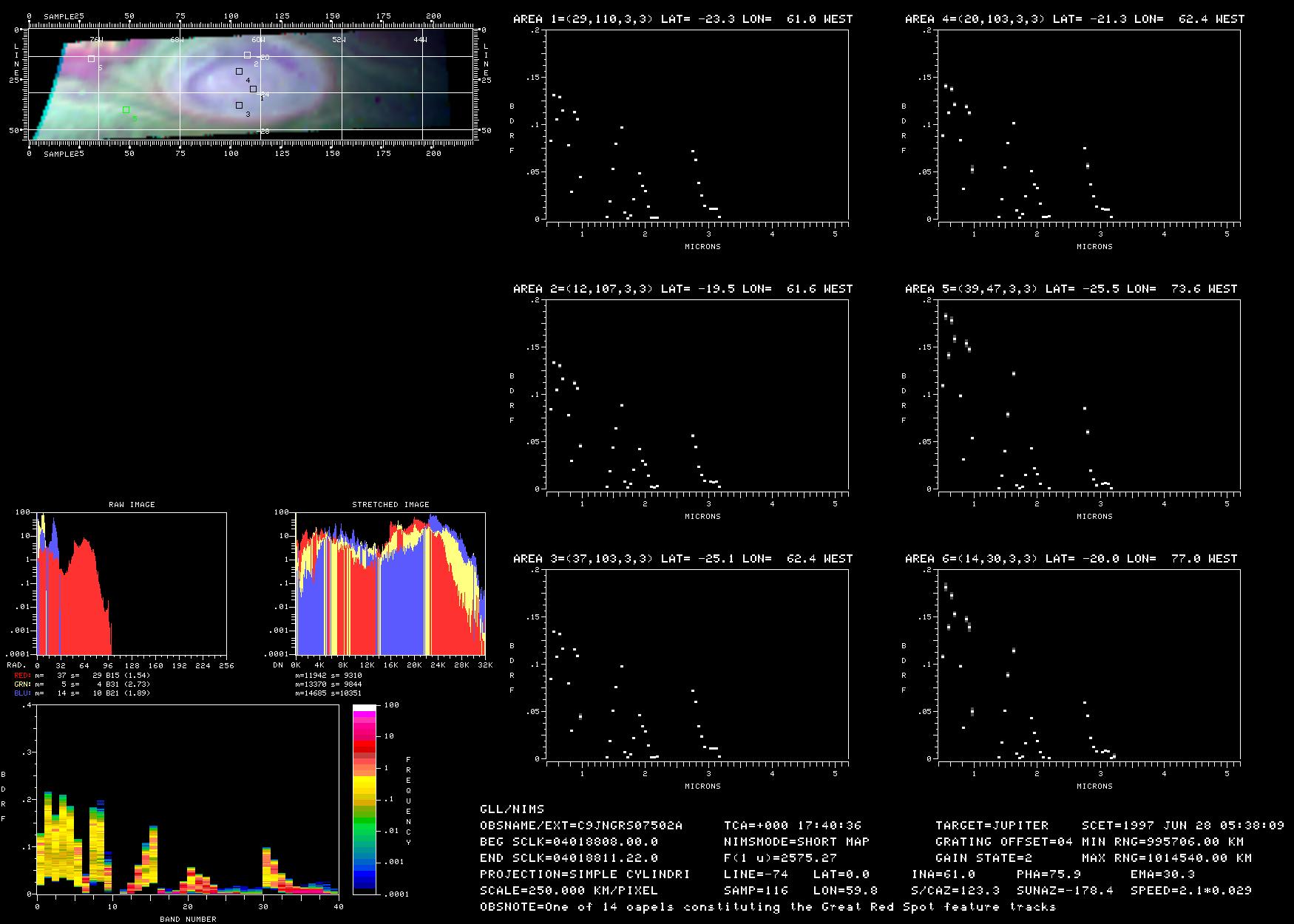Click the AREA 6 spectrum plot title
The width and height of the screenshot is (1294, 924).
coord(1071,559)
